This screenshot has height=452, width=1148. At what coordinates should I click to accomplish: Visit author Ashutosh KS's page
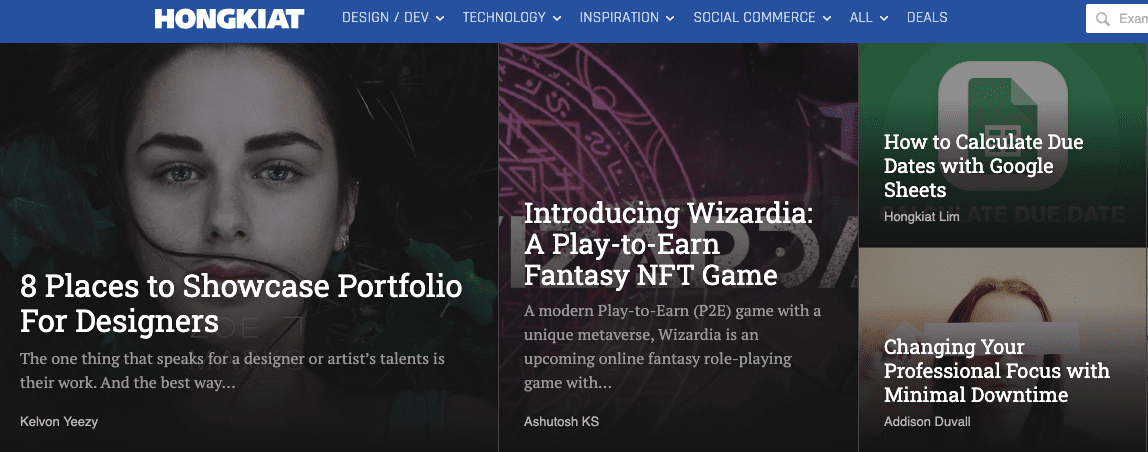tap(561, 422)
